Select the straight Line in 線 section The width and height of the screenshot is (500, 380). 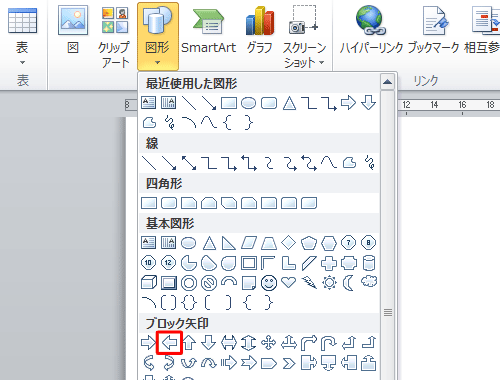coord(149,163)
